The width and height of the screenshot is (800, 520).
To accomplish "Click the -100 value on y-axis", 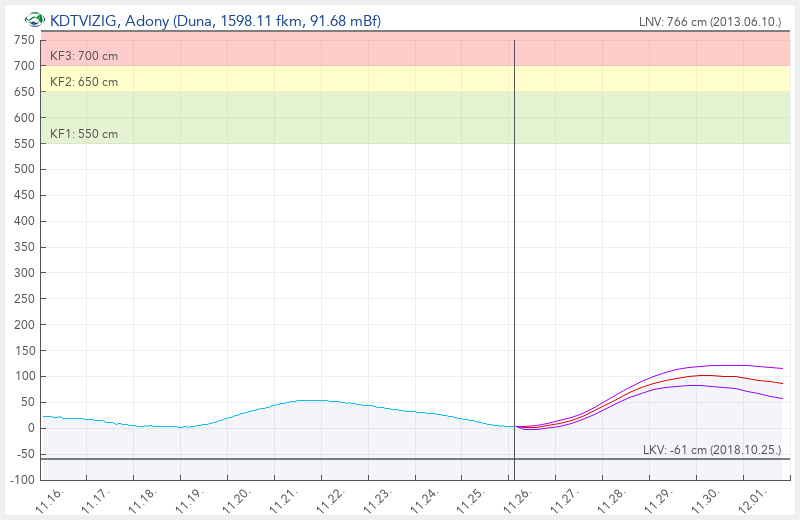I will (x=21, y=480).
